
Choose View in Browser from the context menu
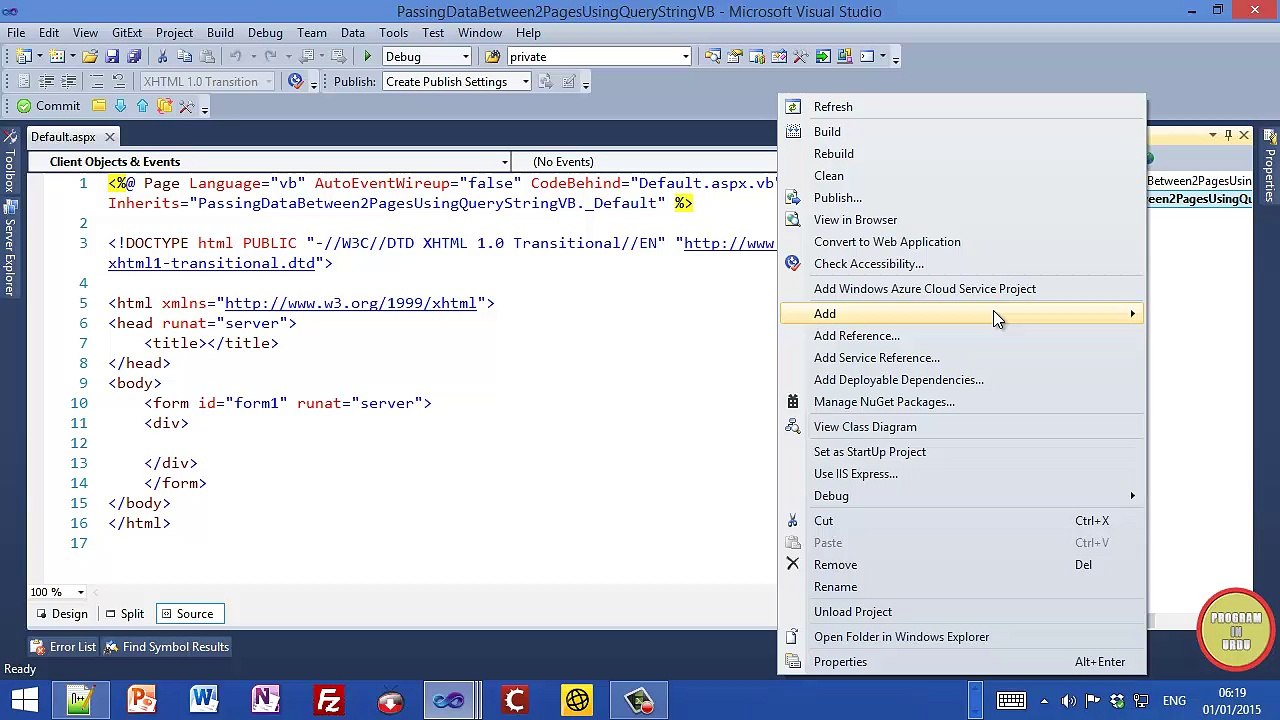962,220
